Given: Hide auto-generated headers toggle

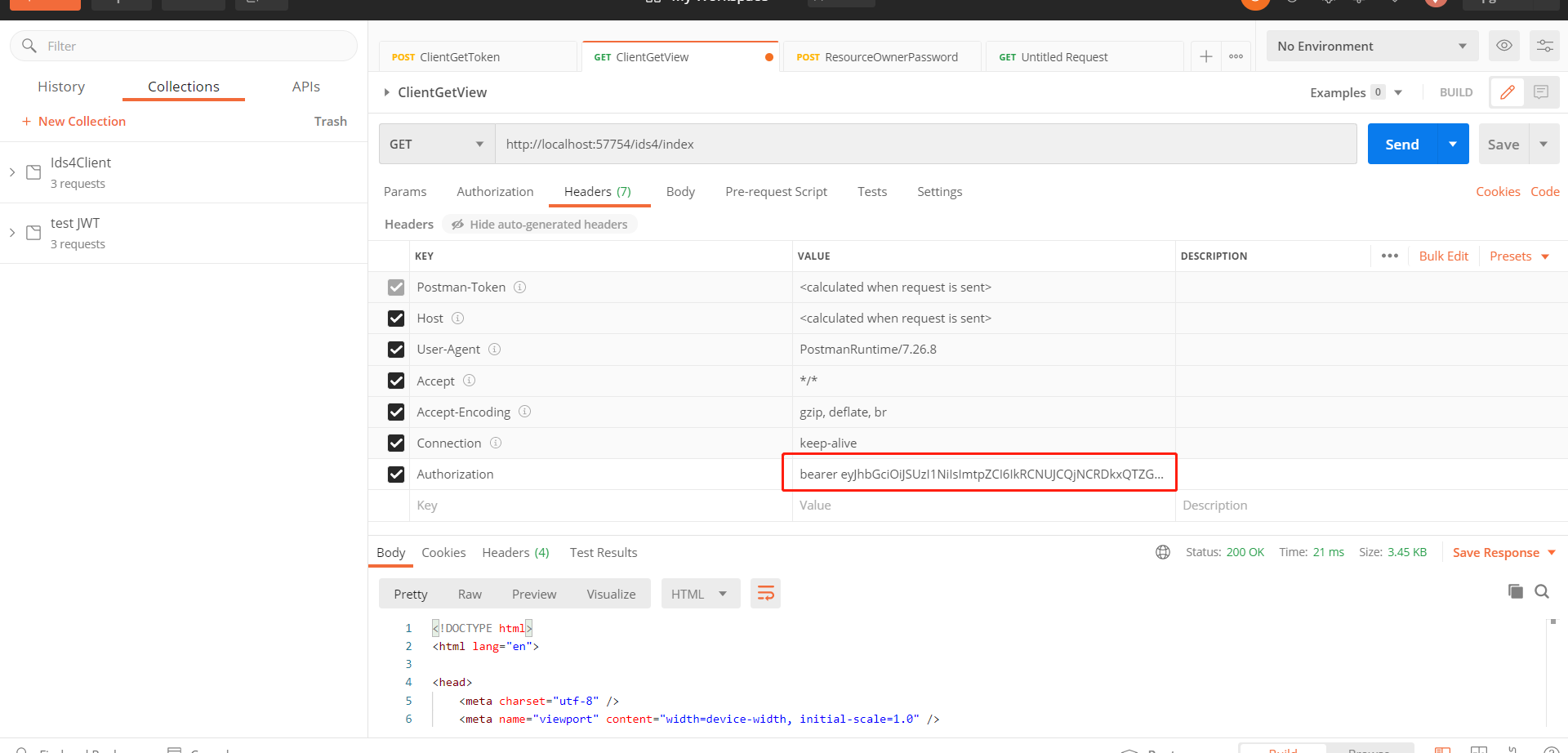Looking at the screenshot, I should pyautogui.click(x=540, y=224).
